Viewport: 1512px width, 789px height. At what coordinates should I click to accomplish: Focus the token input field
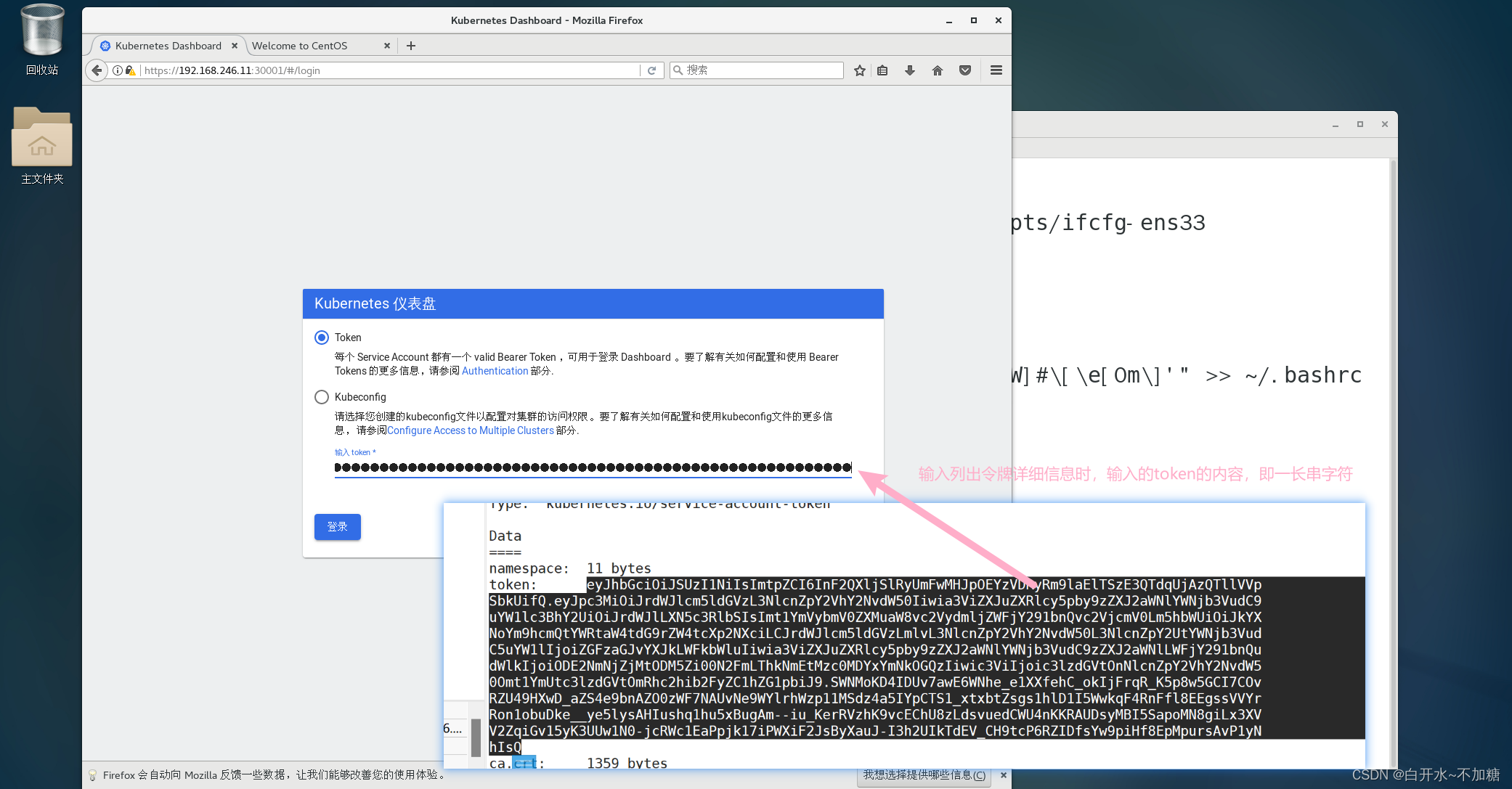click(x=593, y=467)
